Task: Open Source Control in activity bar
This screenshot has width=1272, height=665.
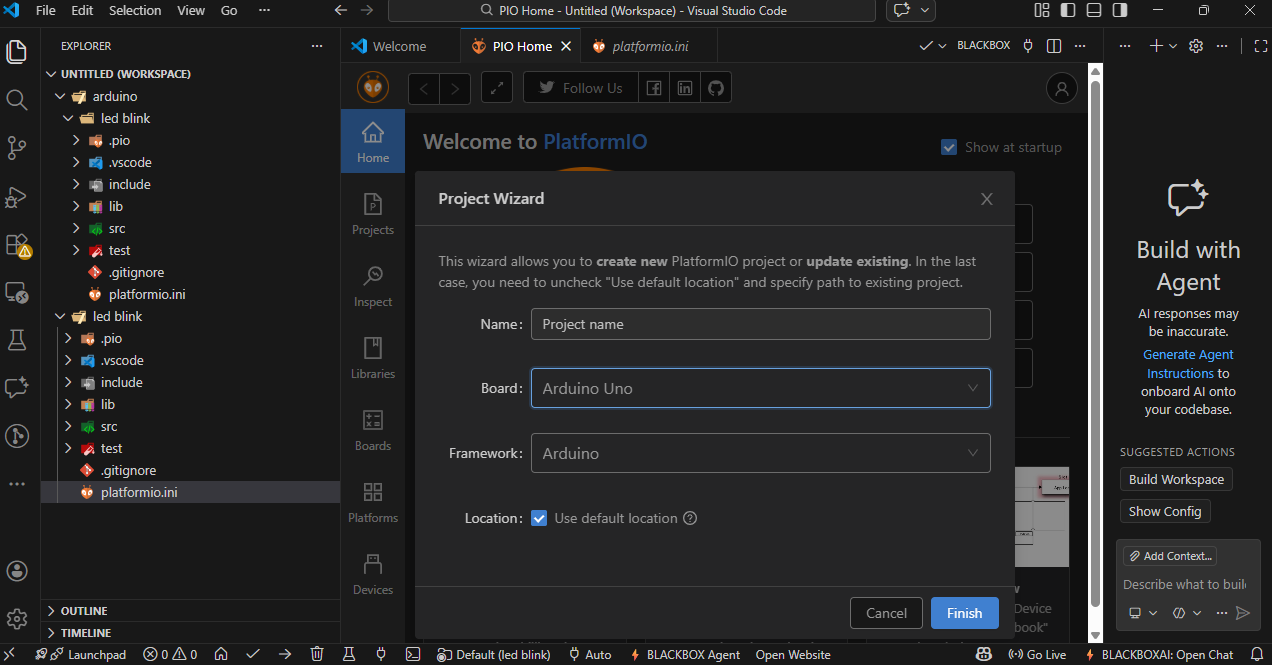Action: tap(17, 148)
